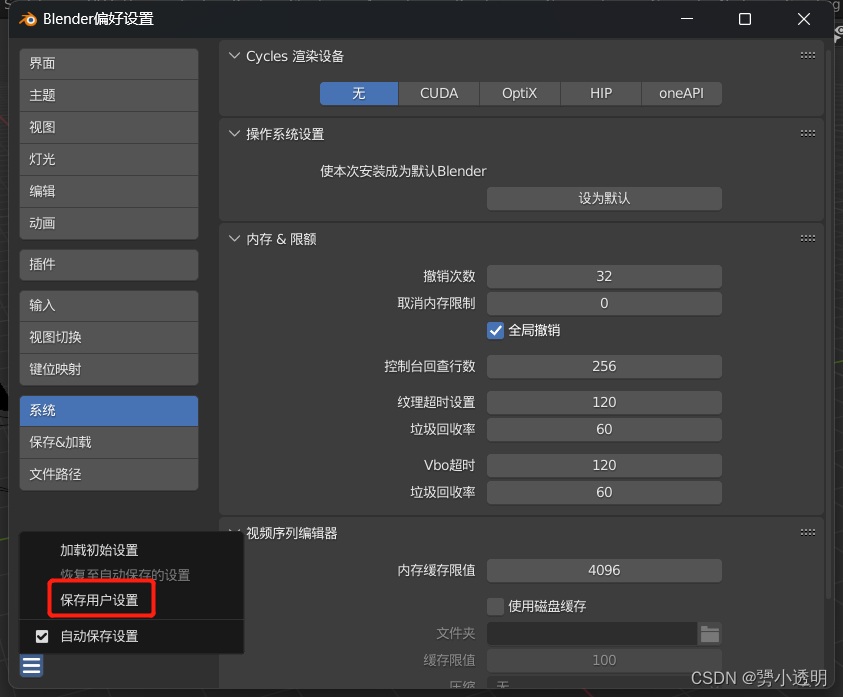Collapse the Cycles 渲染设备 panel
This screenshot has height=697, width=843.
pyautogui.click(x=234, y=55)
